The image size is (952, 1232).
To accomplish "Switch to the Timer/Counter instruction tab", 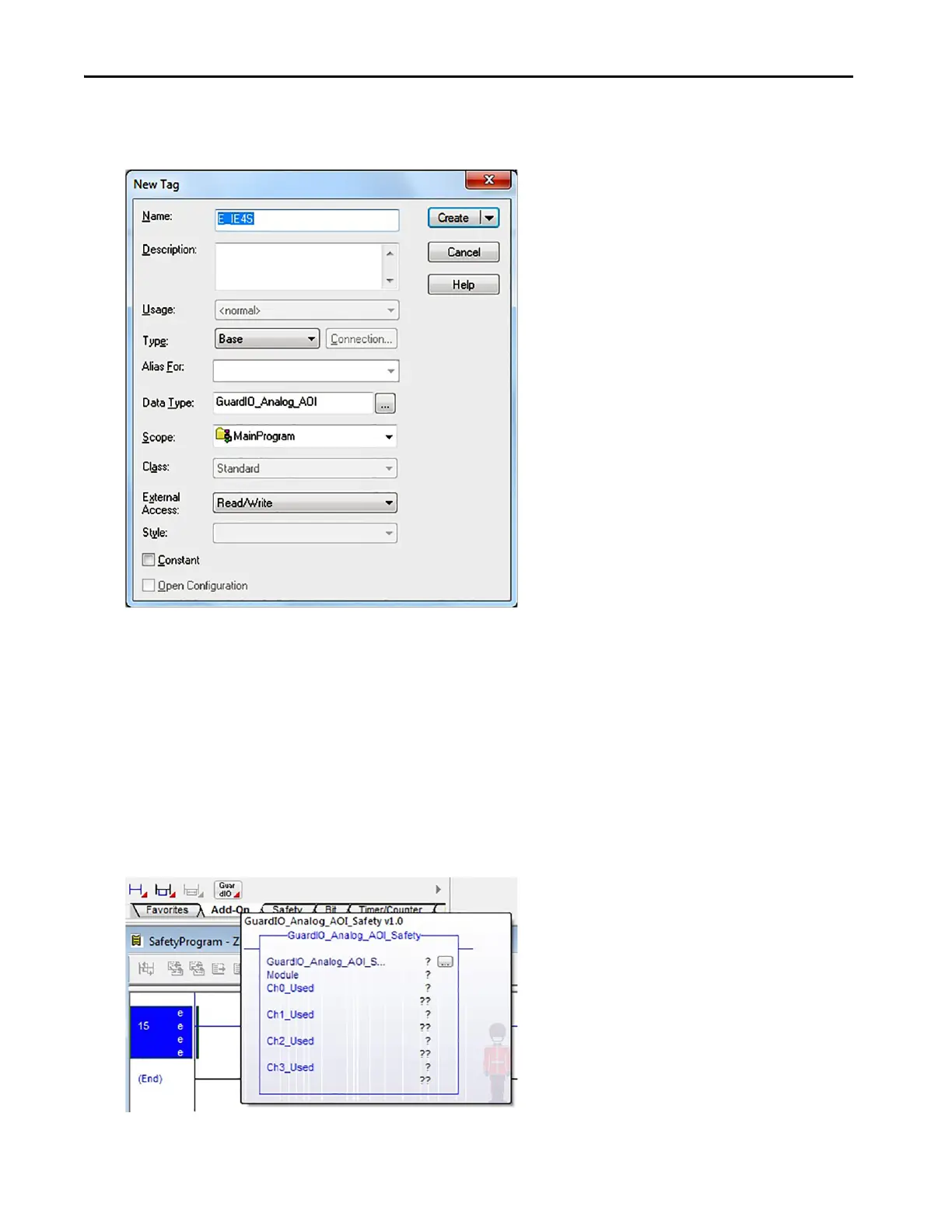I will point(390,909).
